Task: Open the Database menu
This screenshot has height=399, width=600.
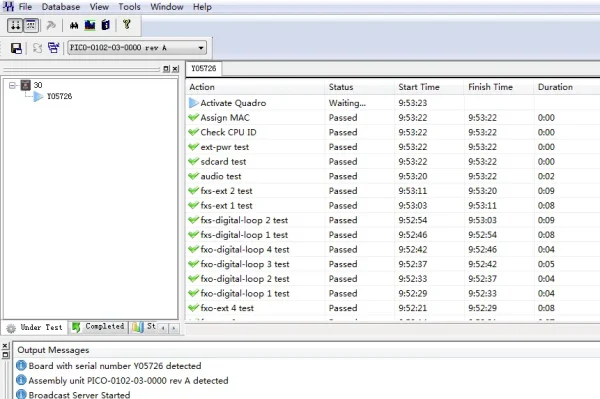Action: point(61,7)
